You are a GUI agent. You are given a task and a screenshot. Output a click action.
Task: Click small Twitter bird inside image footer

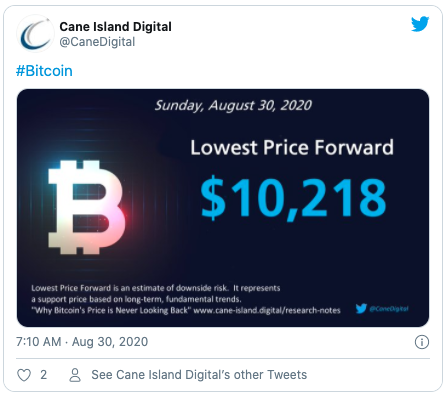(x=361, y=308)
